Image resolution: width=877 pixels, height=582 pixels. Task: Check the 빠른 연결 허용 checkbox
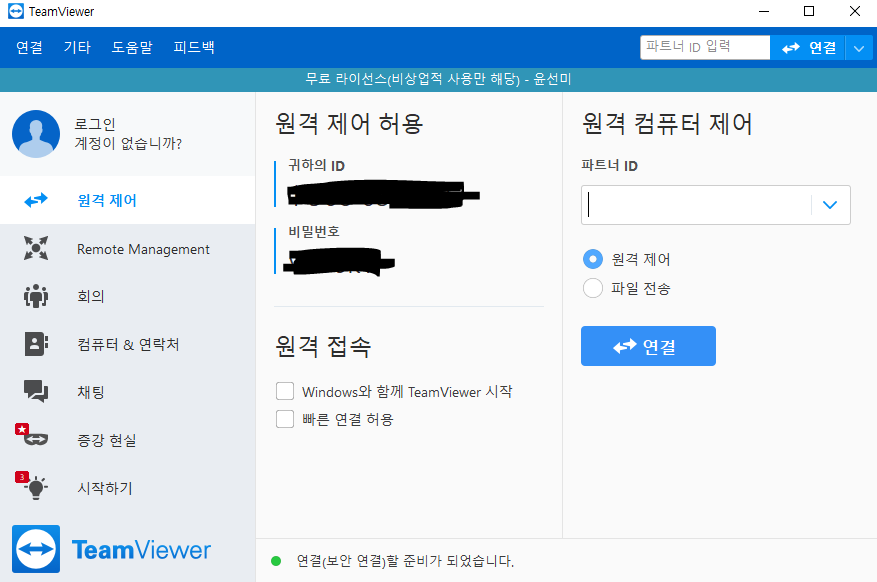(285, 419)
